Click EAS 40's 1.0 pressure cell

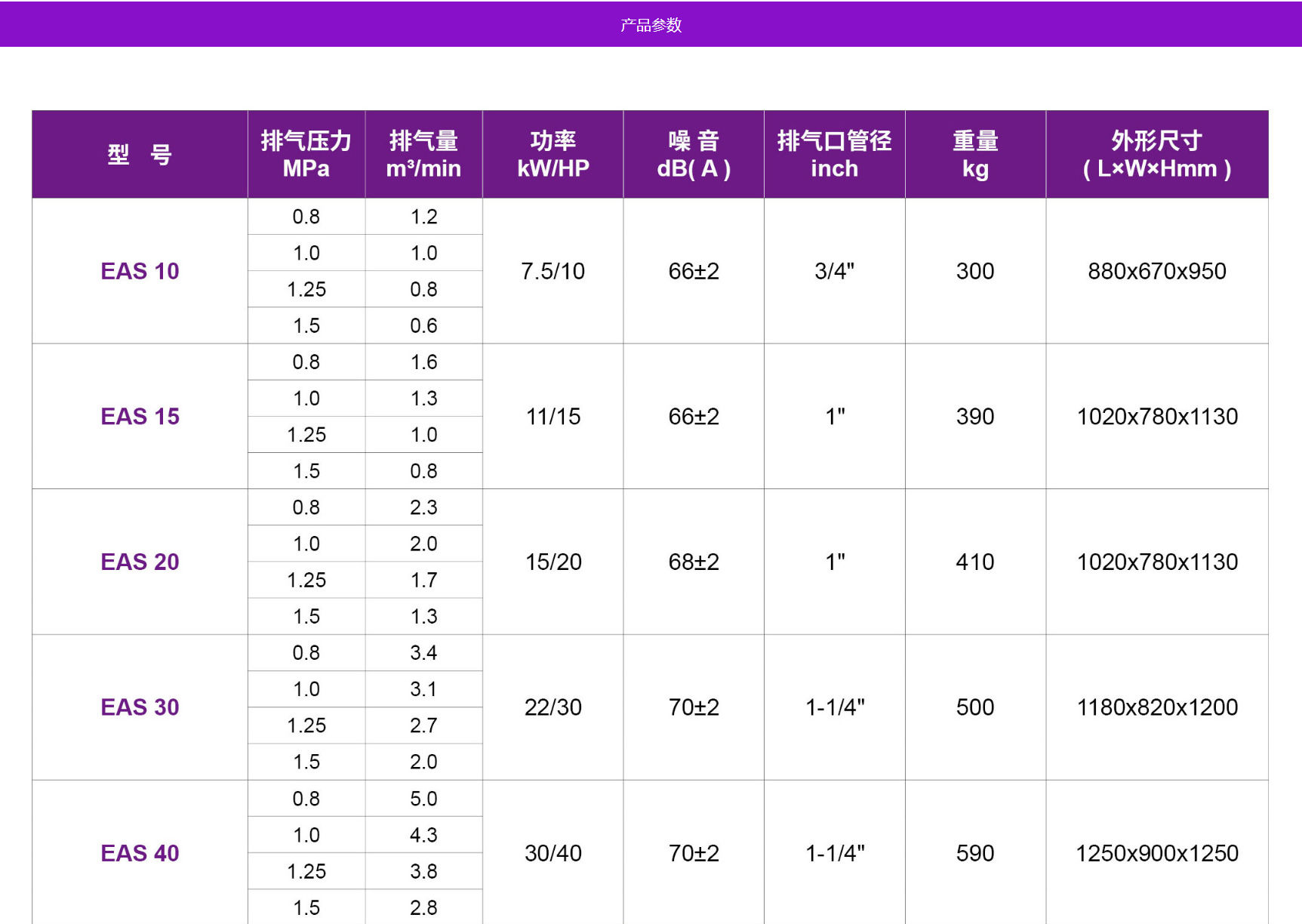click(x=306, y=834)
